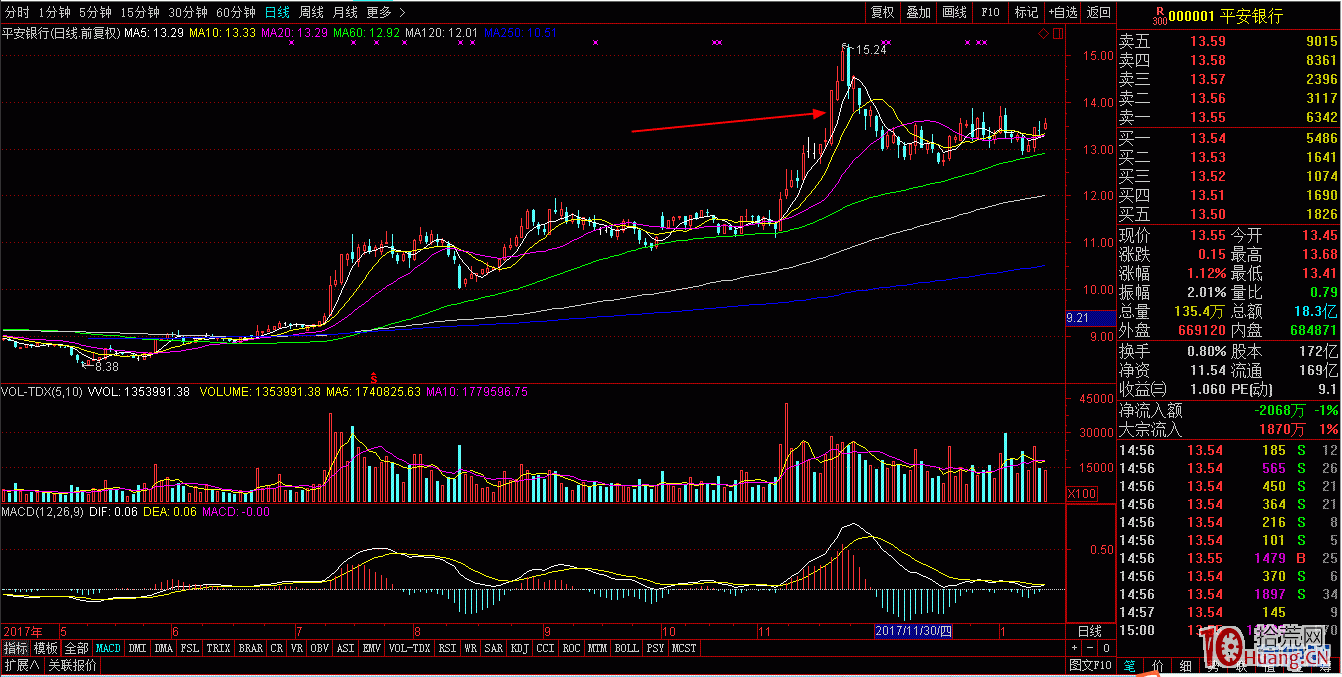Select the VR indicator

pos(297,648)
